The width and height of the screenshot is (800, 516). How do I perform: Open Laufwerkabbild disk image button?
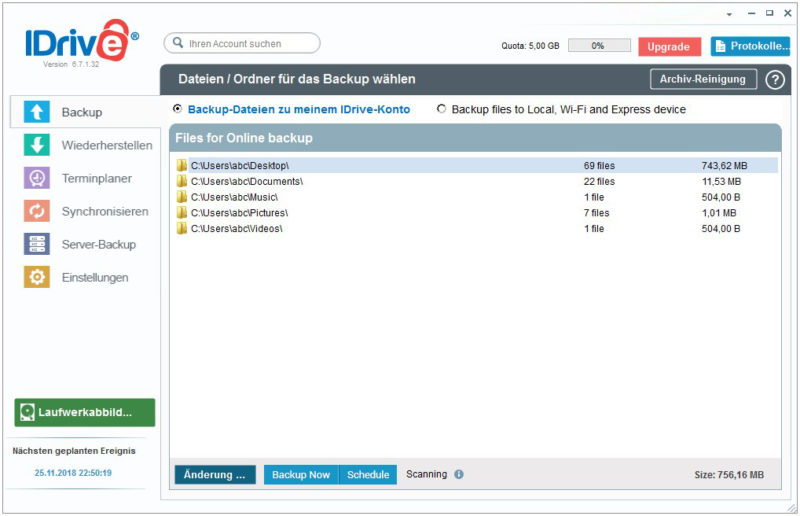85,412
